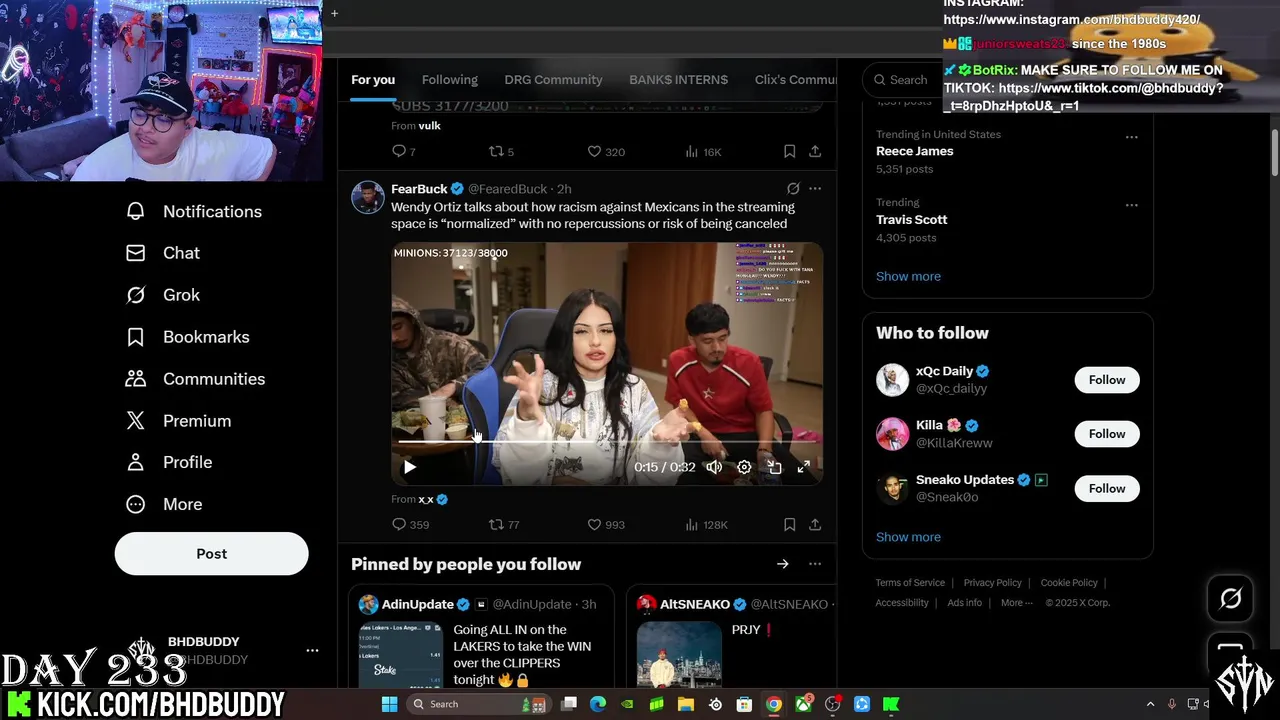Viewport: 1280px width, 720px height.
Task: Open the Cookie Policy link
Action: tap(1069, 583)
